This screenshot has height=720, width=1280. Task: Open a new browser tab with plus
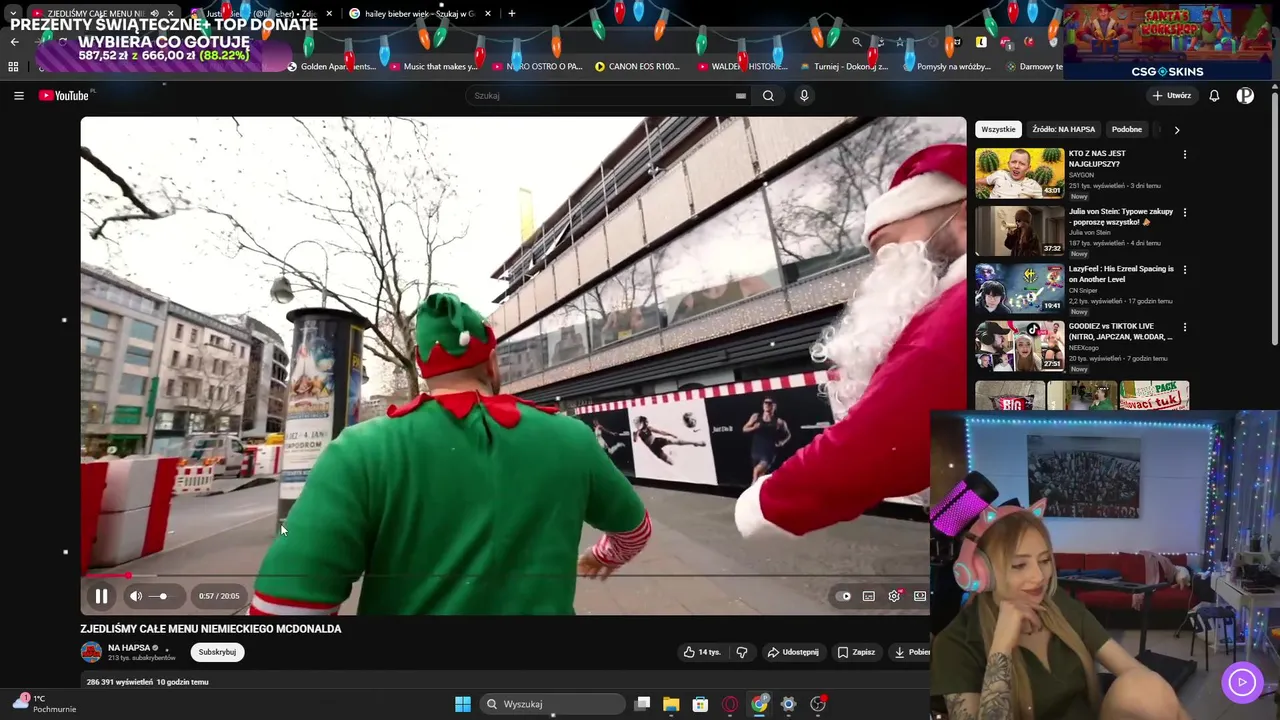pos(512,14)
